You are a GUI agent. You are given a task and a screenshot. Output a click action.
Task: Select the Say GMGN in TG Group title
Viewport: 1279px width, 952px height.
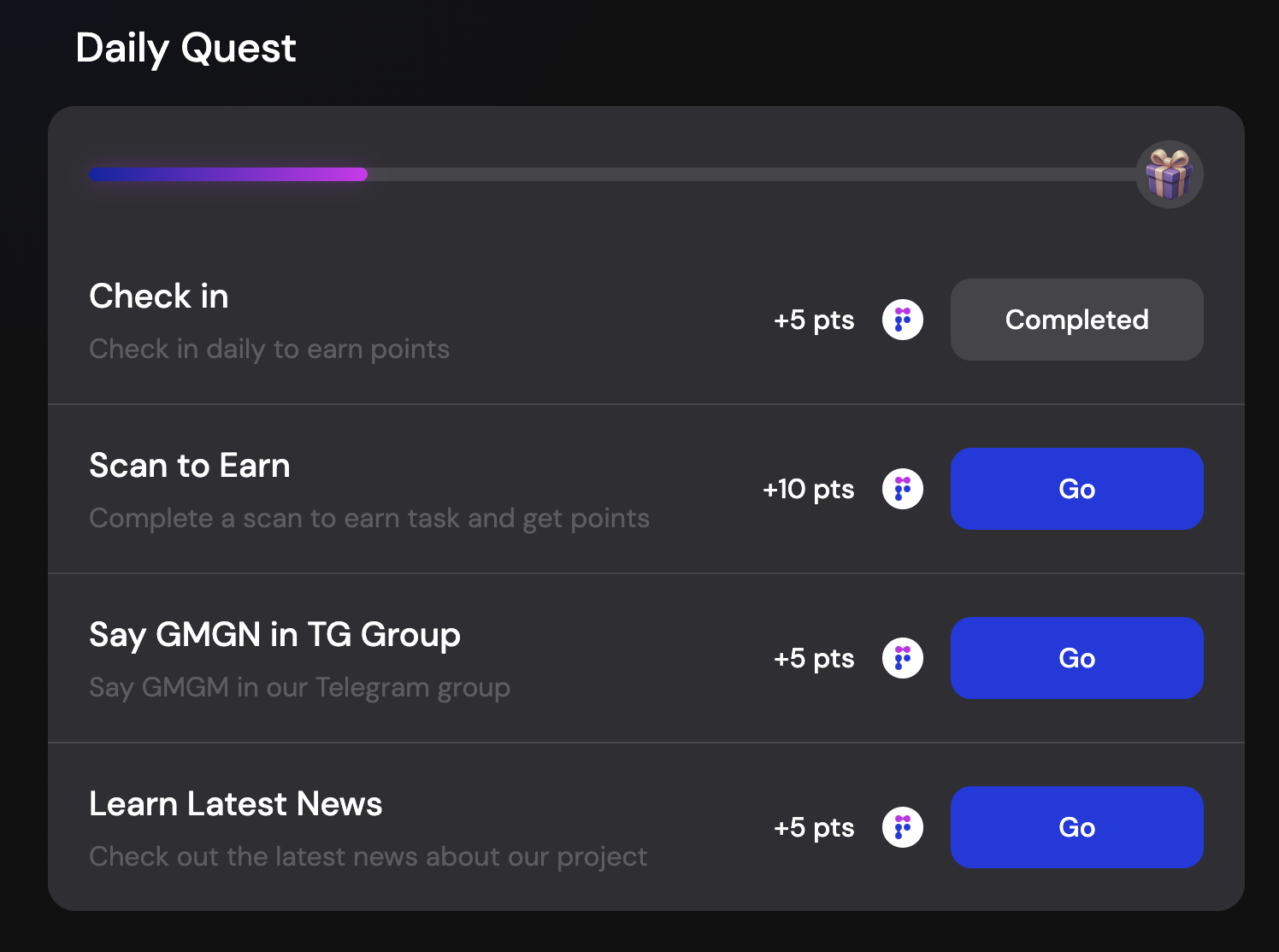pyautogui.click(x=274, y=635)
